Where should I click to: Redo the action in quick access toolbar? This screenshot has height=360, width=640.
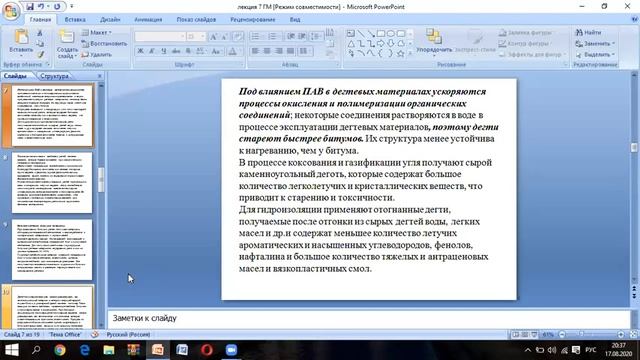57,7
